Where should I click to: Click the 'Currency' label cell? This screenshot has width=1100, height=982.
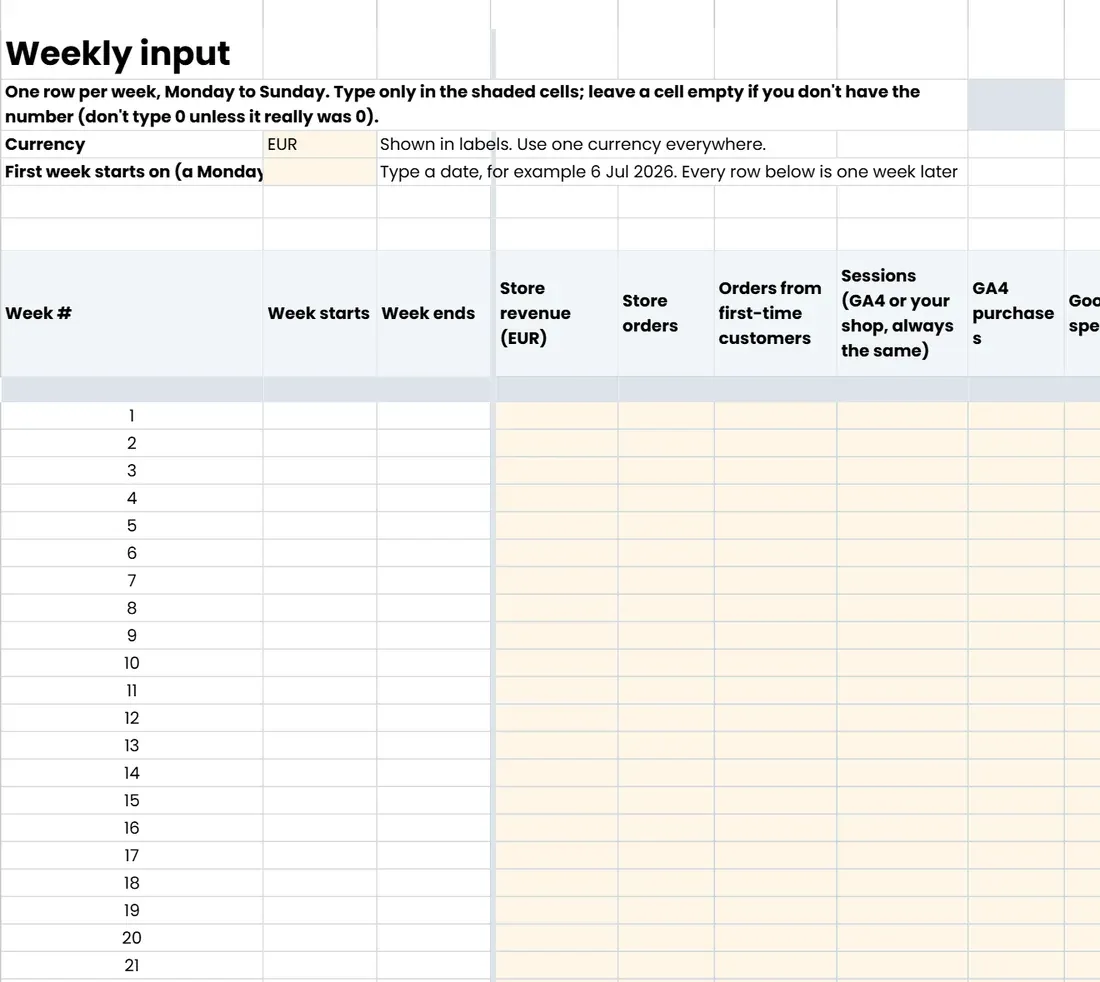coord(132,144)
